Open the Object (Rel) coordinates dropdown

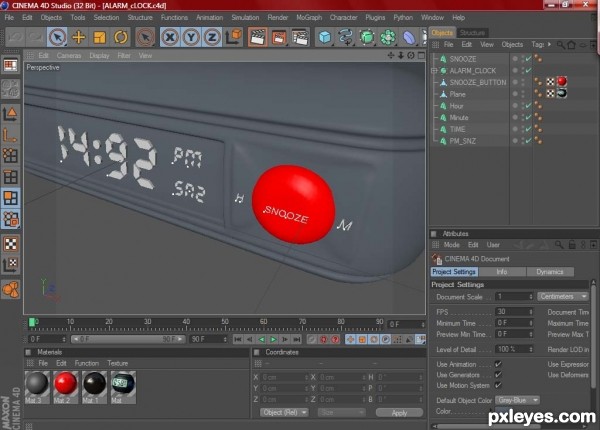284,412
